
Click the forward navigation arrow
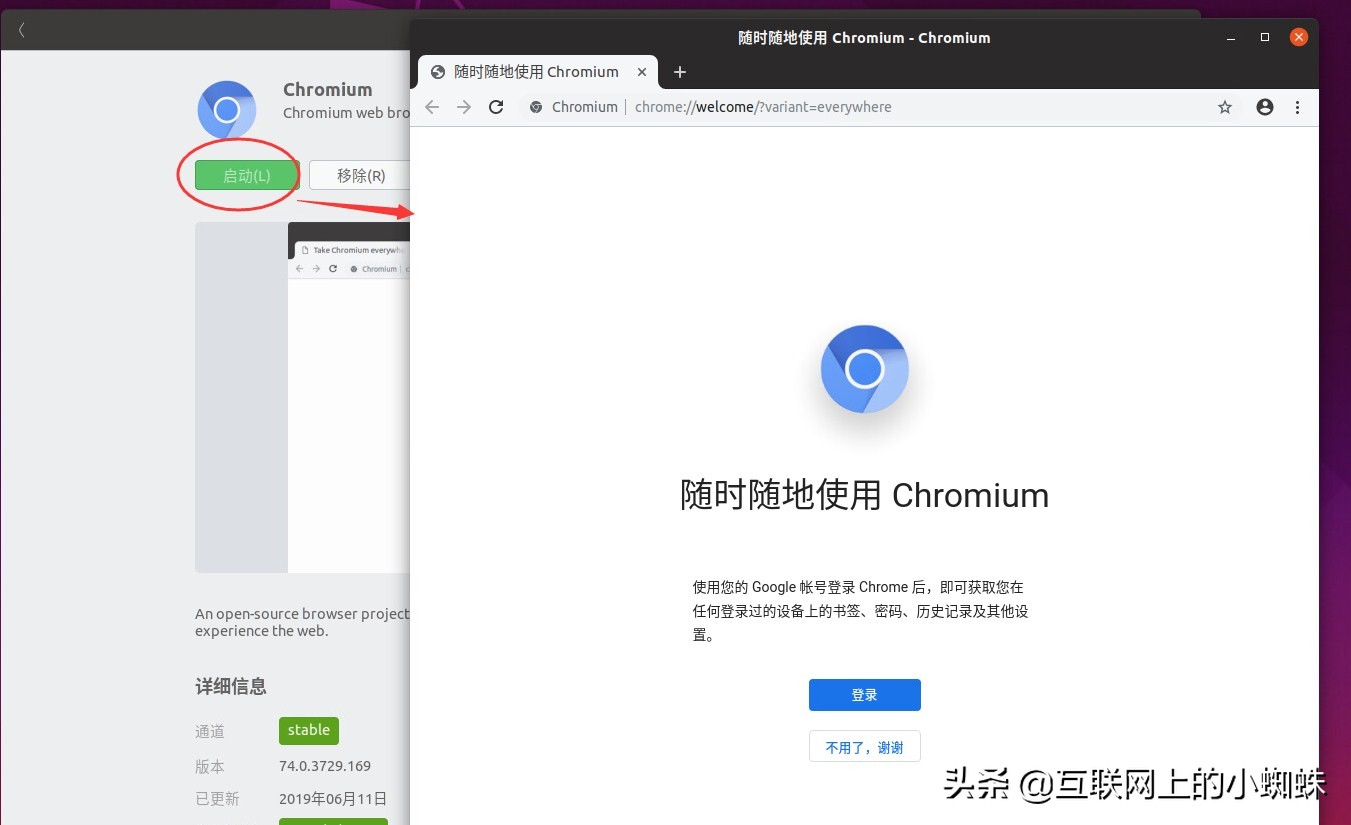464,107
